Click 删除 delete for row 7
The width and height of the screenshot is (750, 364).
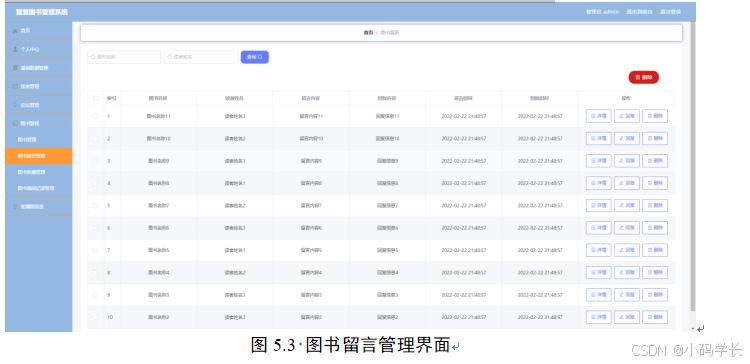point(655,250)
